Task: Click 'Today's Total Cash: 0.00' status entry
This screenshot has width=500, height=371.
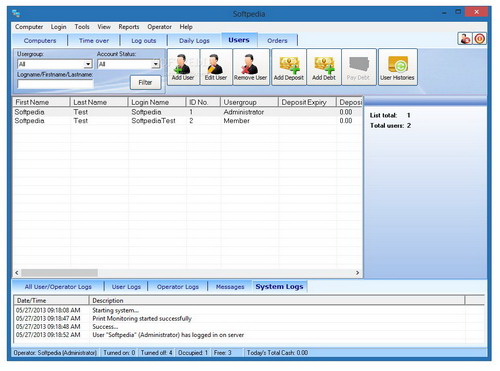Action: (277, 353)
